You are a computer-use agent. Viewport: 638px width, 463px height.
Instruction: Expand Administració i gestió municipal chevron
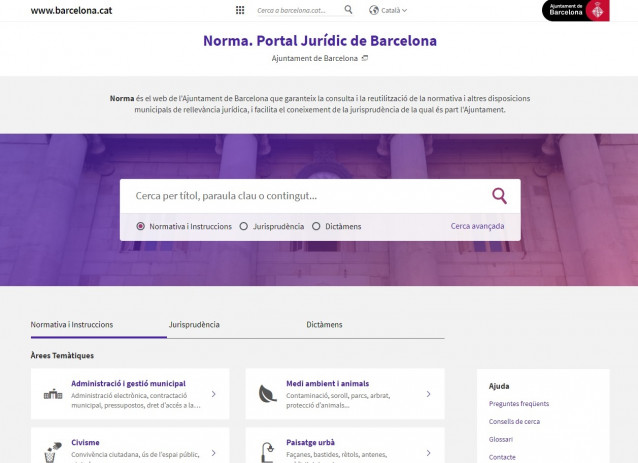pyautogui.click(x=214, y=394)
